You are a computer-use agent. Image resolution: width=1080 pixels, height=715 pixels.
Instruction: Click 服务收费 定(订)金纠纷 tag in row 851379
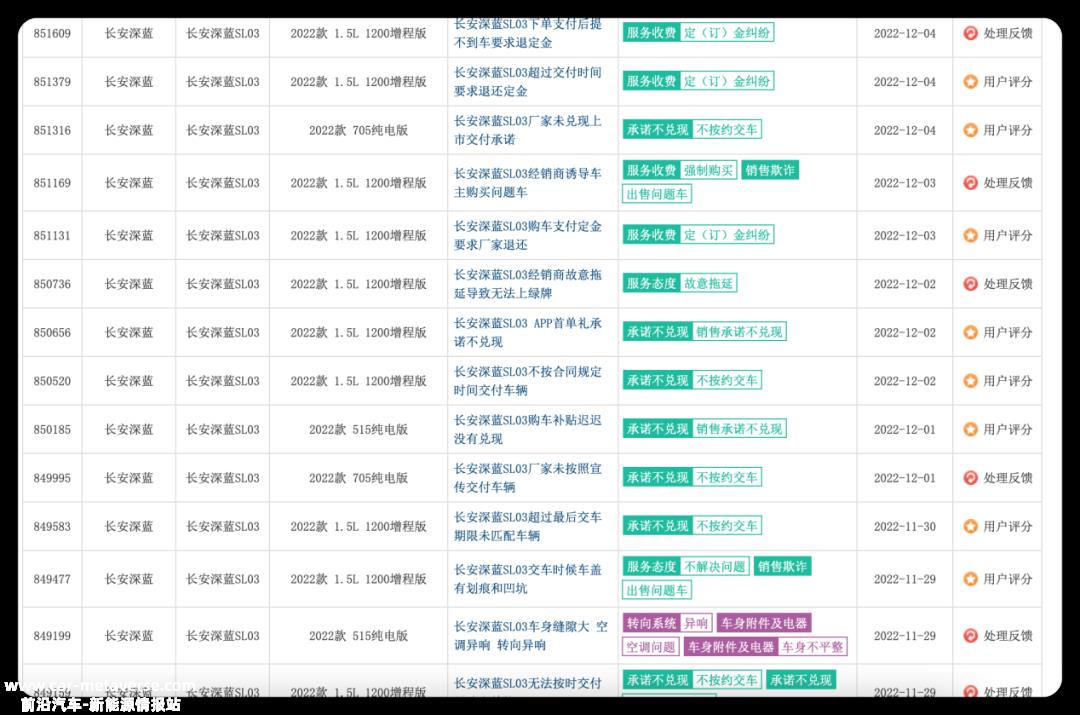click(x=698, y=81)
